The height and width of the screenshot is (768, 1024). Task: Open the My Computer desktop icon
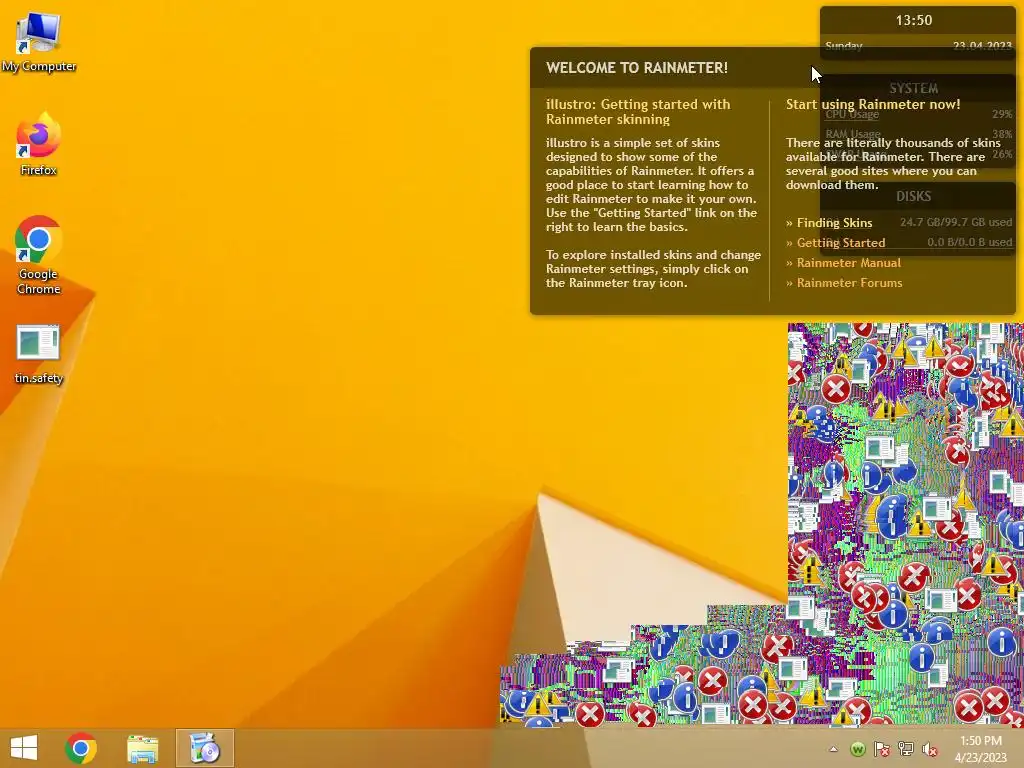click(39, 42)
